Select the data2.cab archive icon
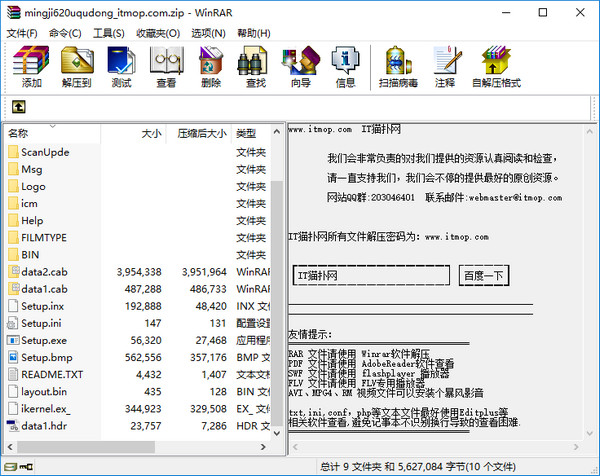 pos(14,272)
